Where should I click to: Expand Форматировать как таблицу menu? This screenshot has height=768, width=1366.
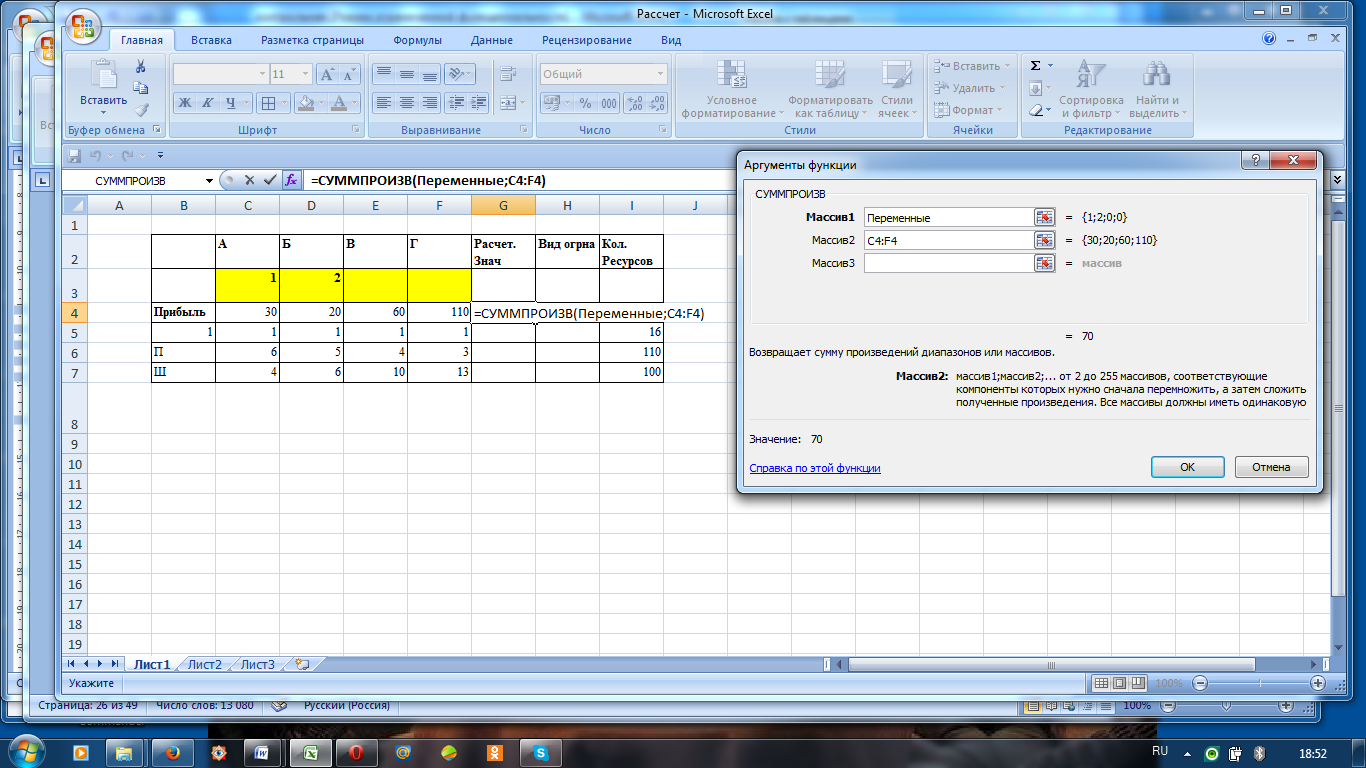(x=830, y=90)
